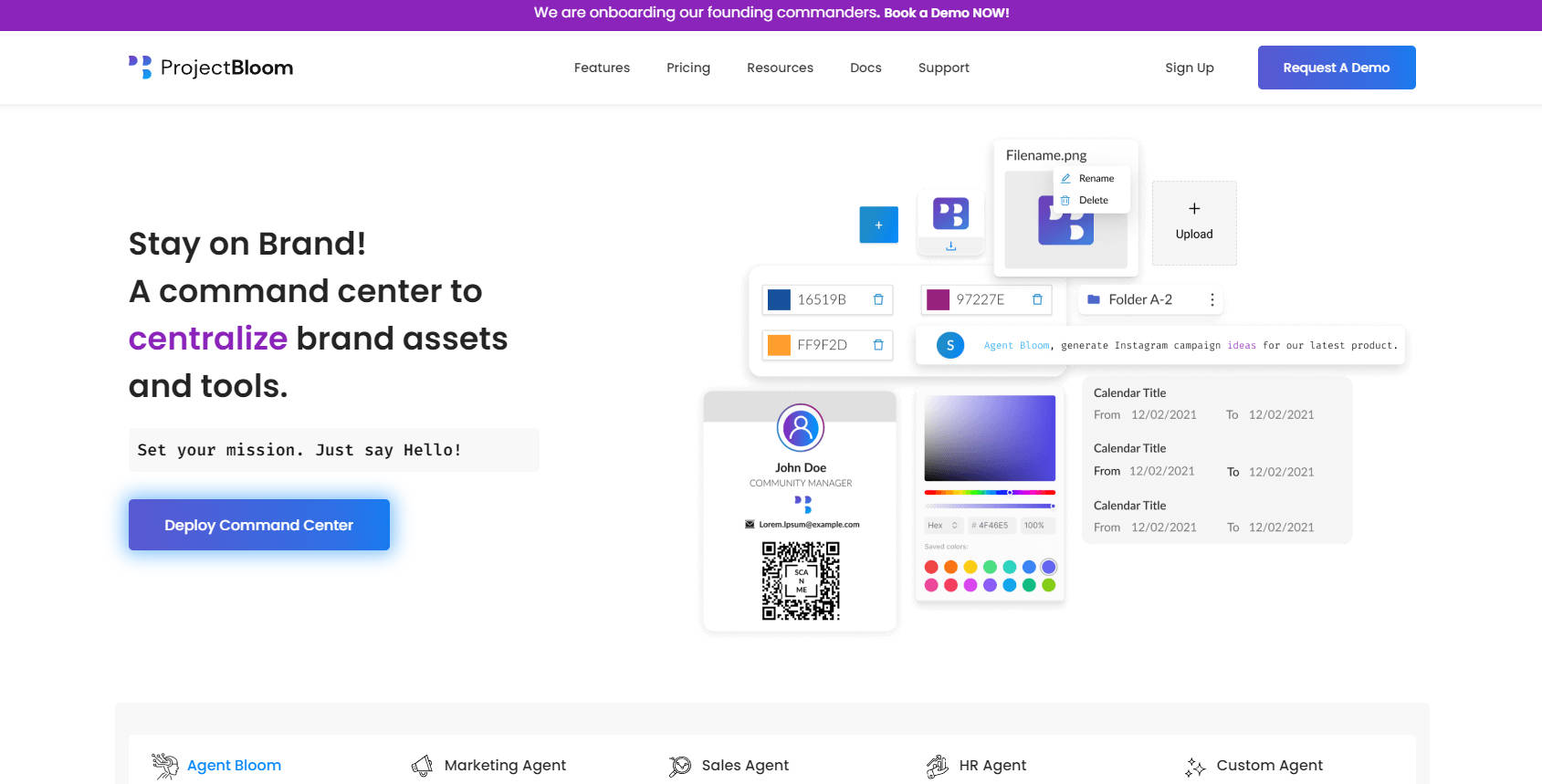The image size is (1542, 784).
Task: Expand the Hex color format dropdown
Action: (x=943, y=526)
